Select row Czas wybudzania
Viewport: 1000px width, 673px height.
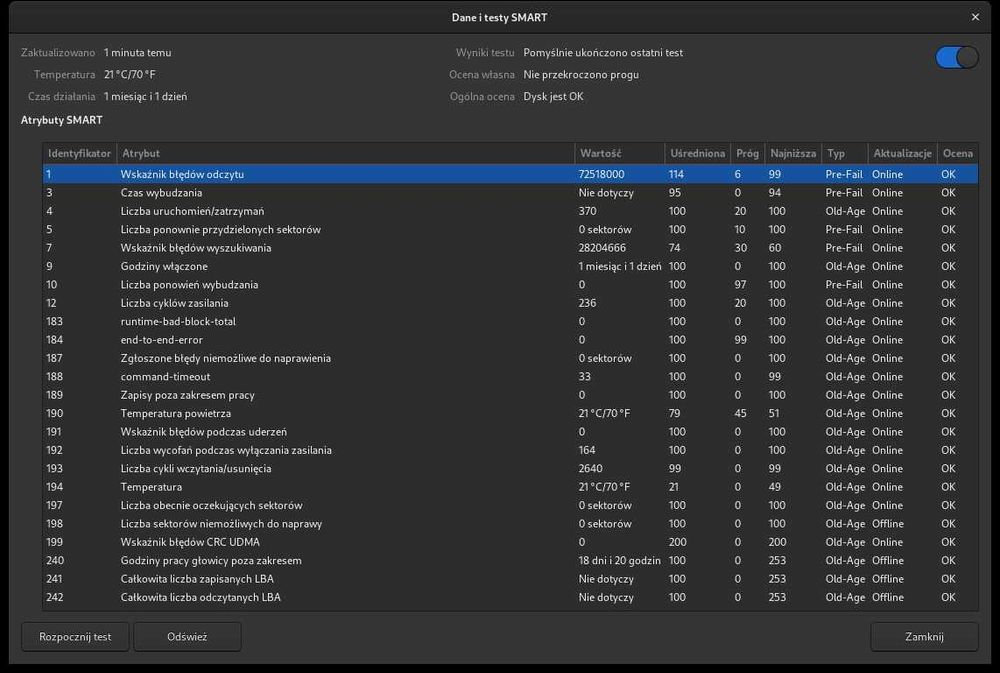(510, 193)
